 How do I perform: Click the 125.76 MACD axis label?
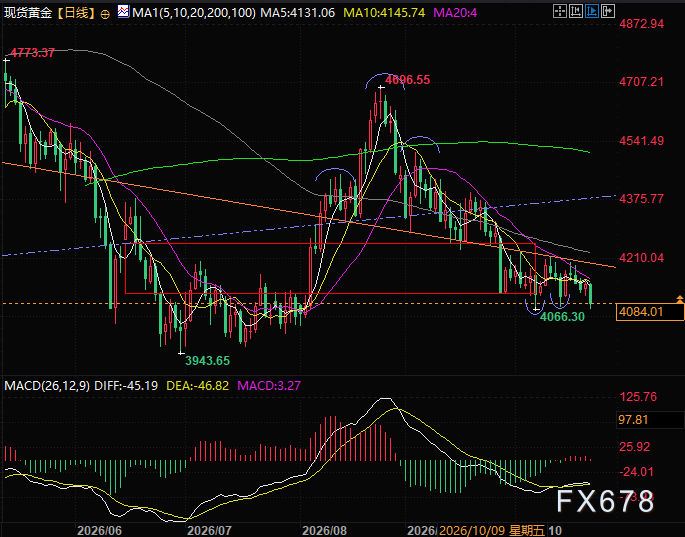pos(638,397)
